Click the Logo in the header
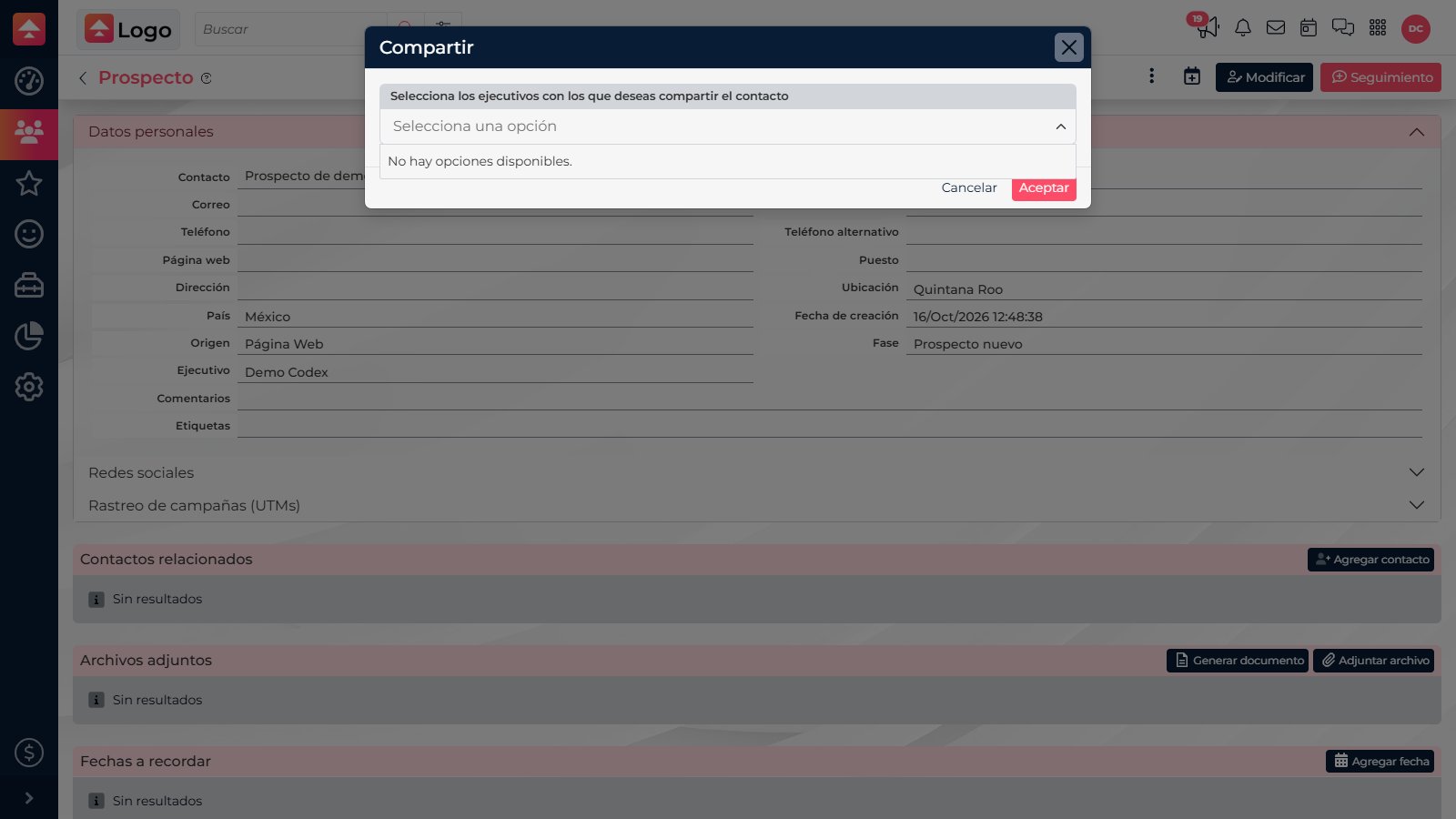The image size is (1456, 819). (128, 29)
